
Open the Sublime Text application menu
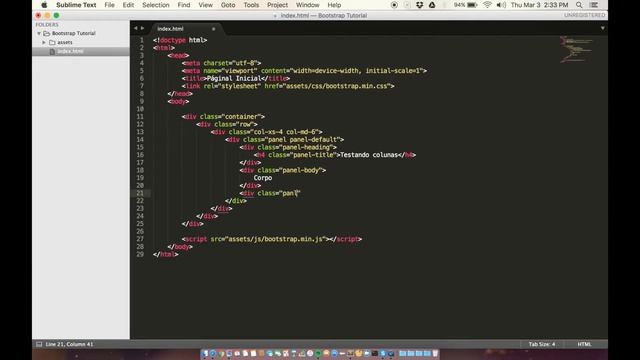pos(76,5)
